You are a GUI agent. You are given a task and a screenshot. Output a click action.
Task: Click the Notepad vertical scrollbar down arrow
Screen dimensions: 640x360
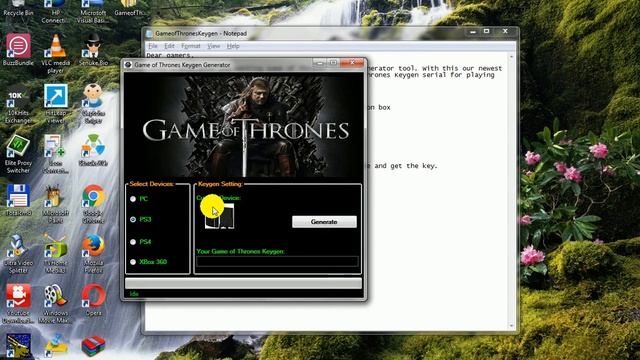[x=512, y=326]
